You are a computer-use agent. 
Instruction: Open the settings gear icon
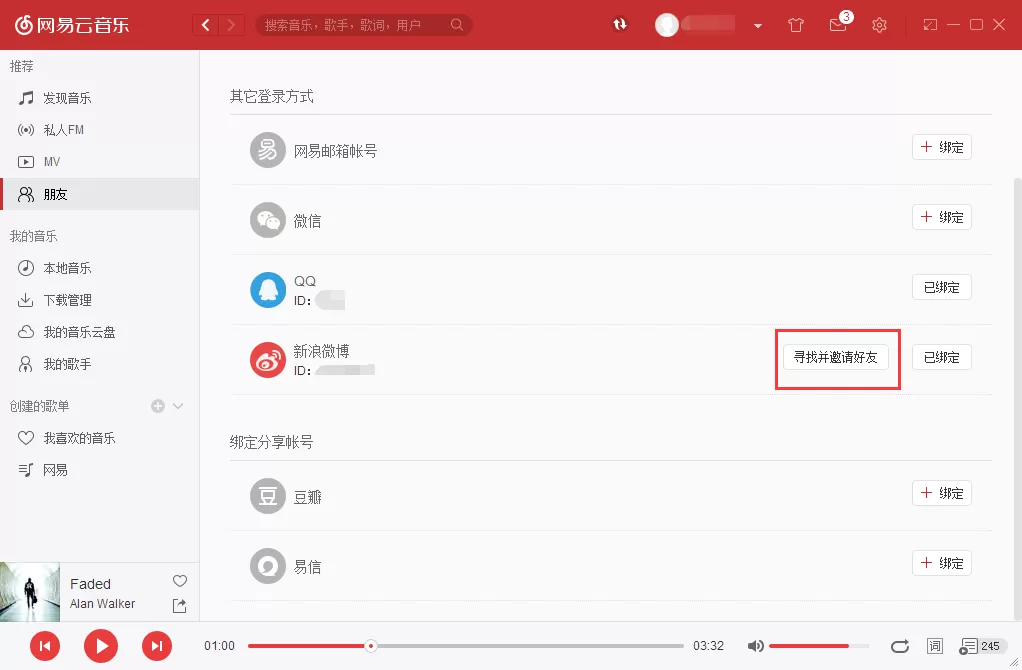879,25
